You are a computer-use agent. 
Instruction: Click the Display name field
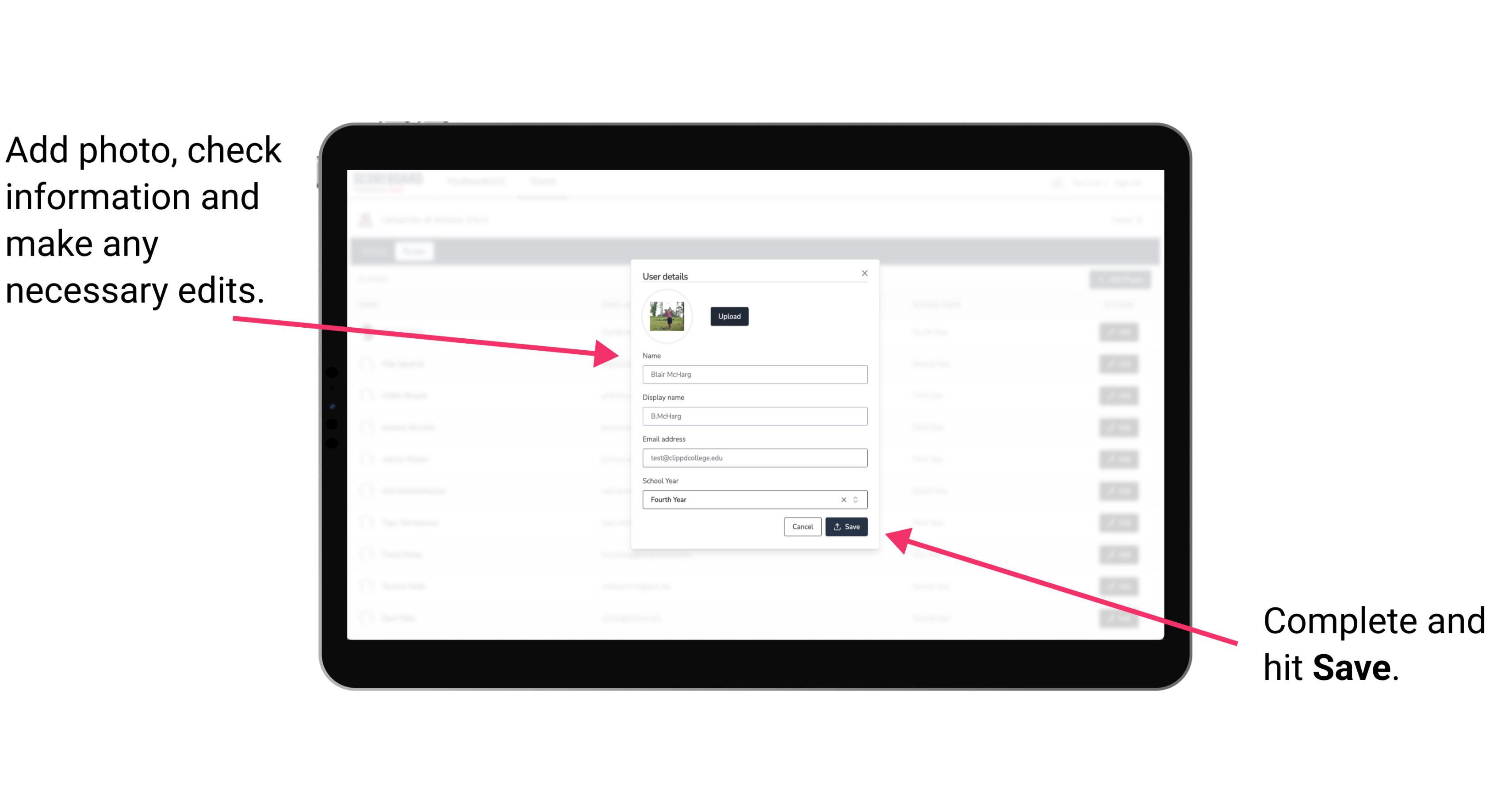[x=755, y=416]
